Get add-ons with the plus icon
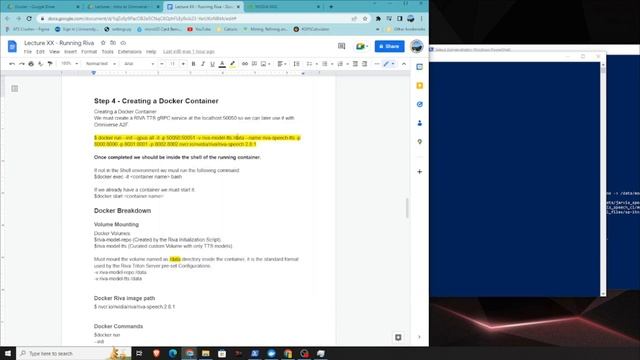 [x=420, y=172]
